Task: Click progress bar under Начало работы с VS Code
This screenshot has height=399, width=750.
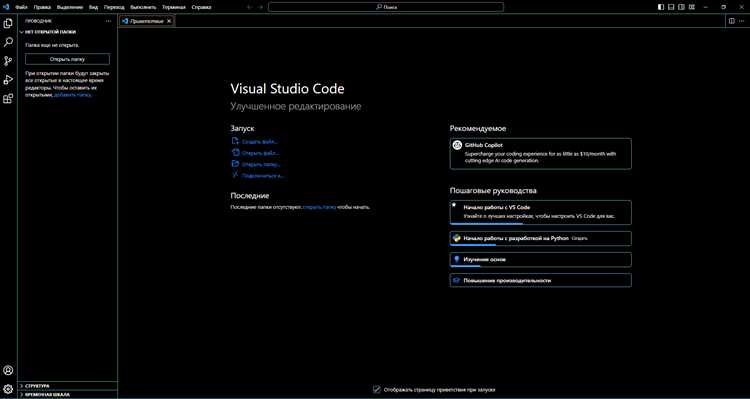Action: (486, 223)
